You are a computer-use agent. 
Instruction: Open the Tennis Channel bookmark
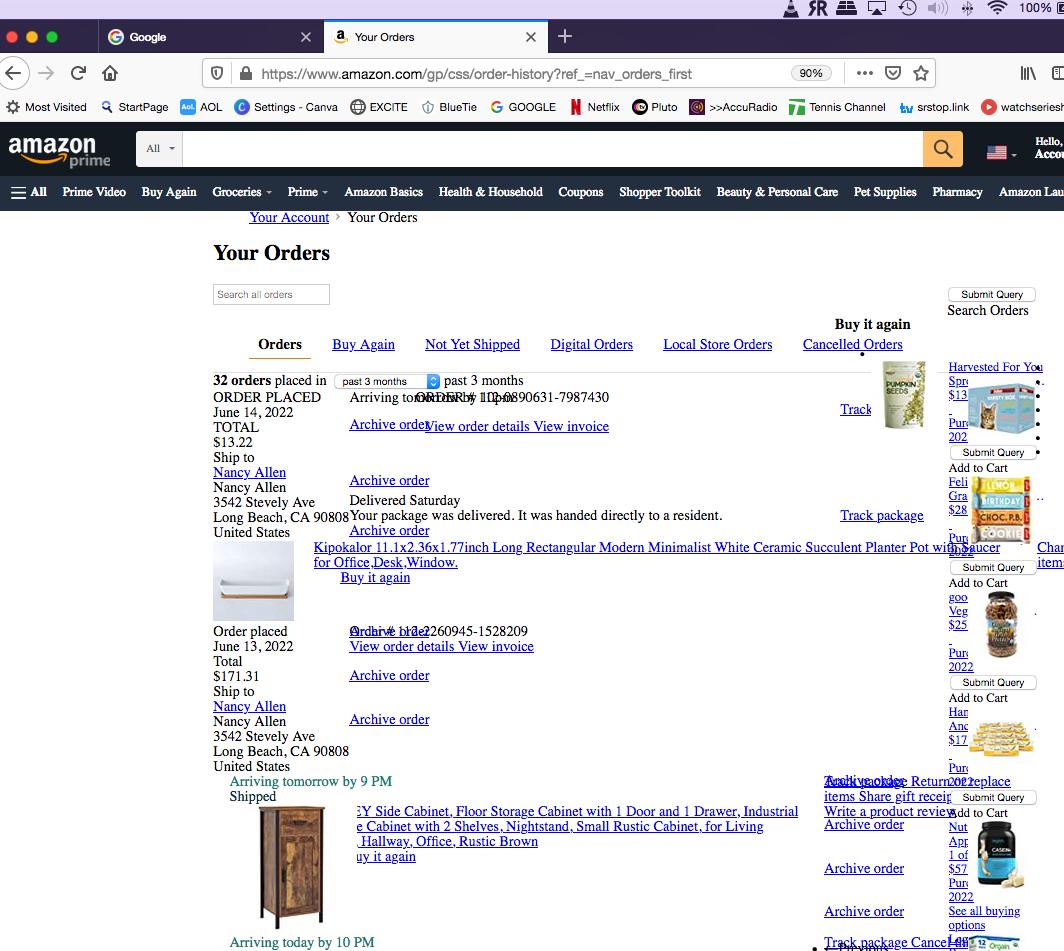(837, 107)
